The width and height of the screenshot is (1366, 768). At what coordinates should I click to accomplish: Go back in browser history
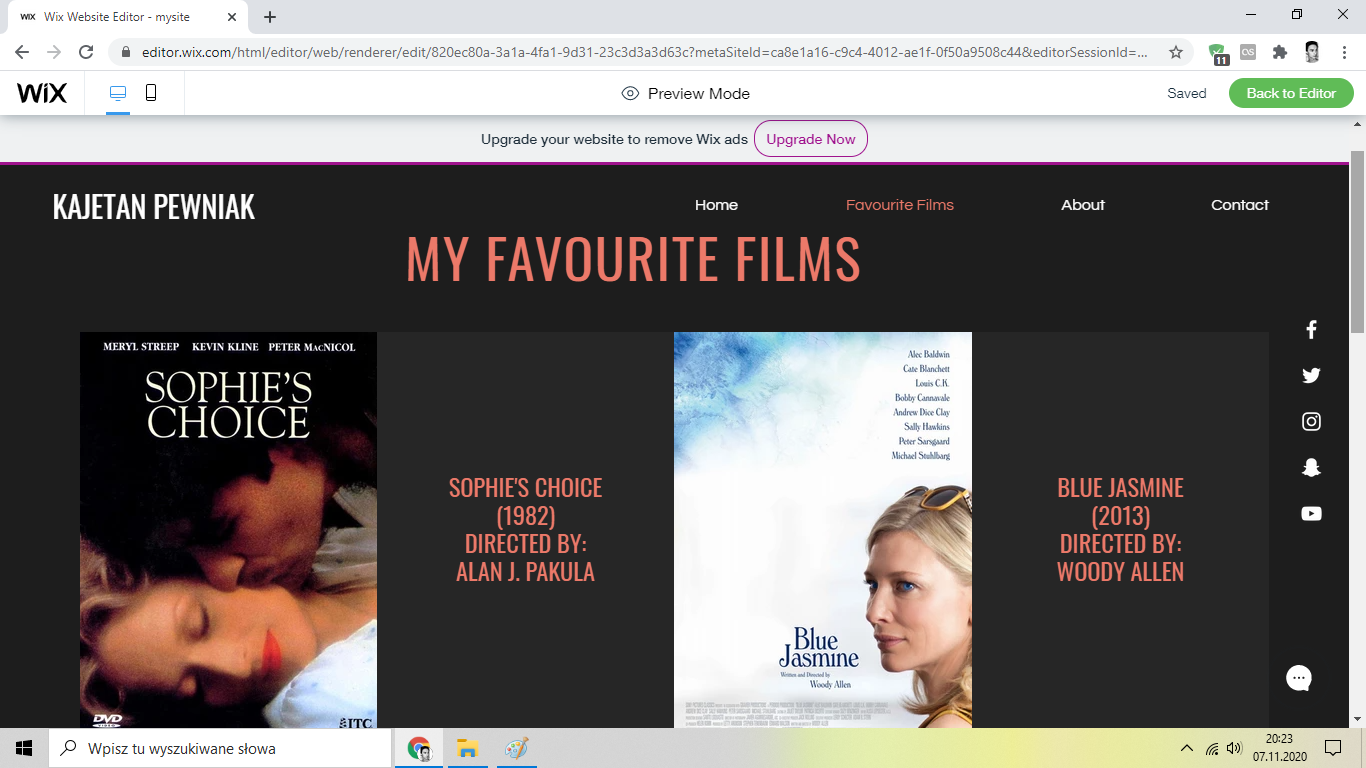pyautogui.click(x=22, y=52)
